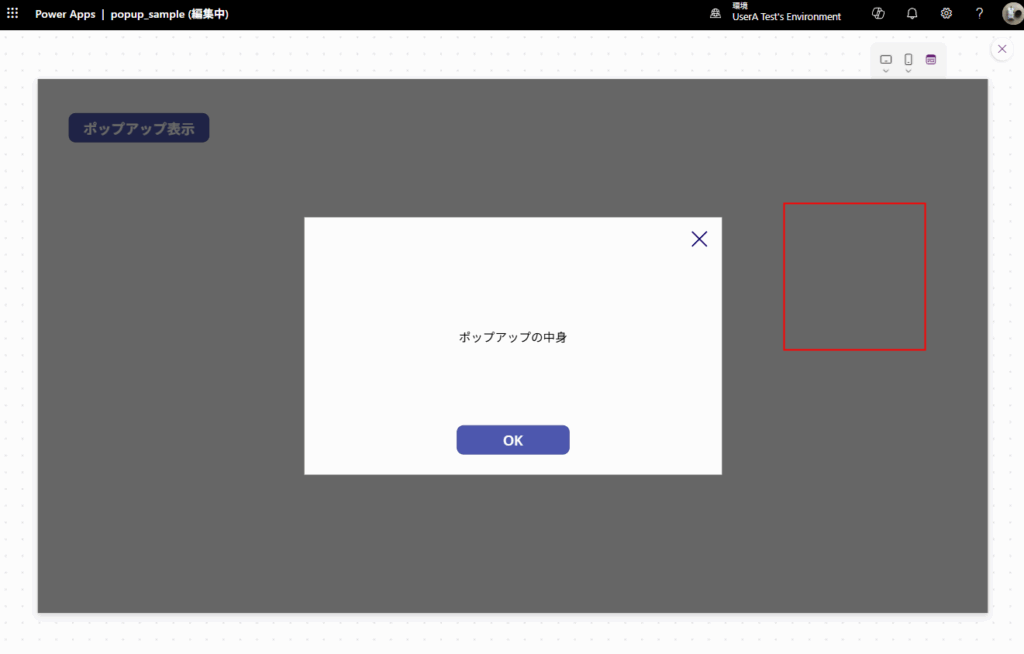Open the app launcher waffle icon

[12, 13]
